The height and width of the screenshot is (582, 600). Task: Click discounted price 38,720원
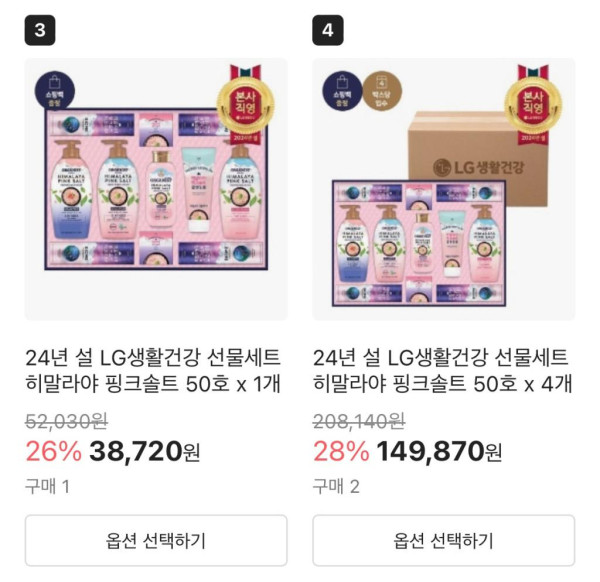coord(145,451)
